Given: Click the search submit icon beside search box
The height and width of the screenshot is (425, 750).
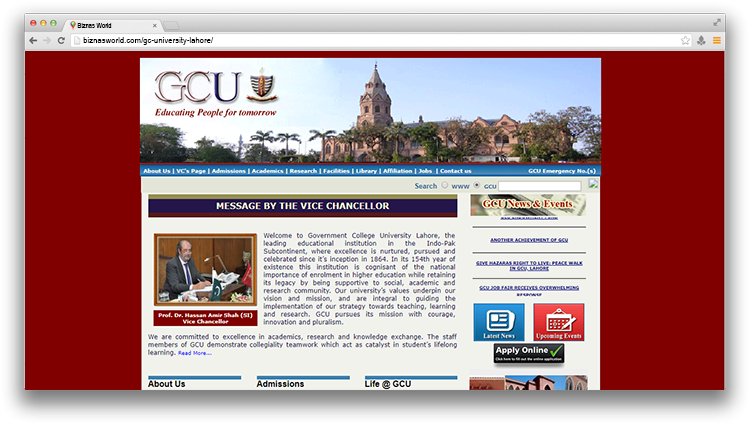Looking at the screenshot, I should coord(593,184).
